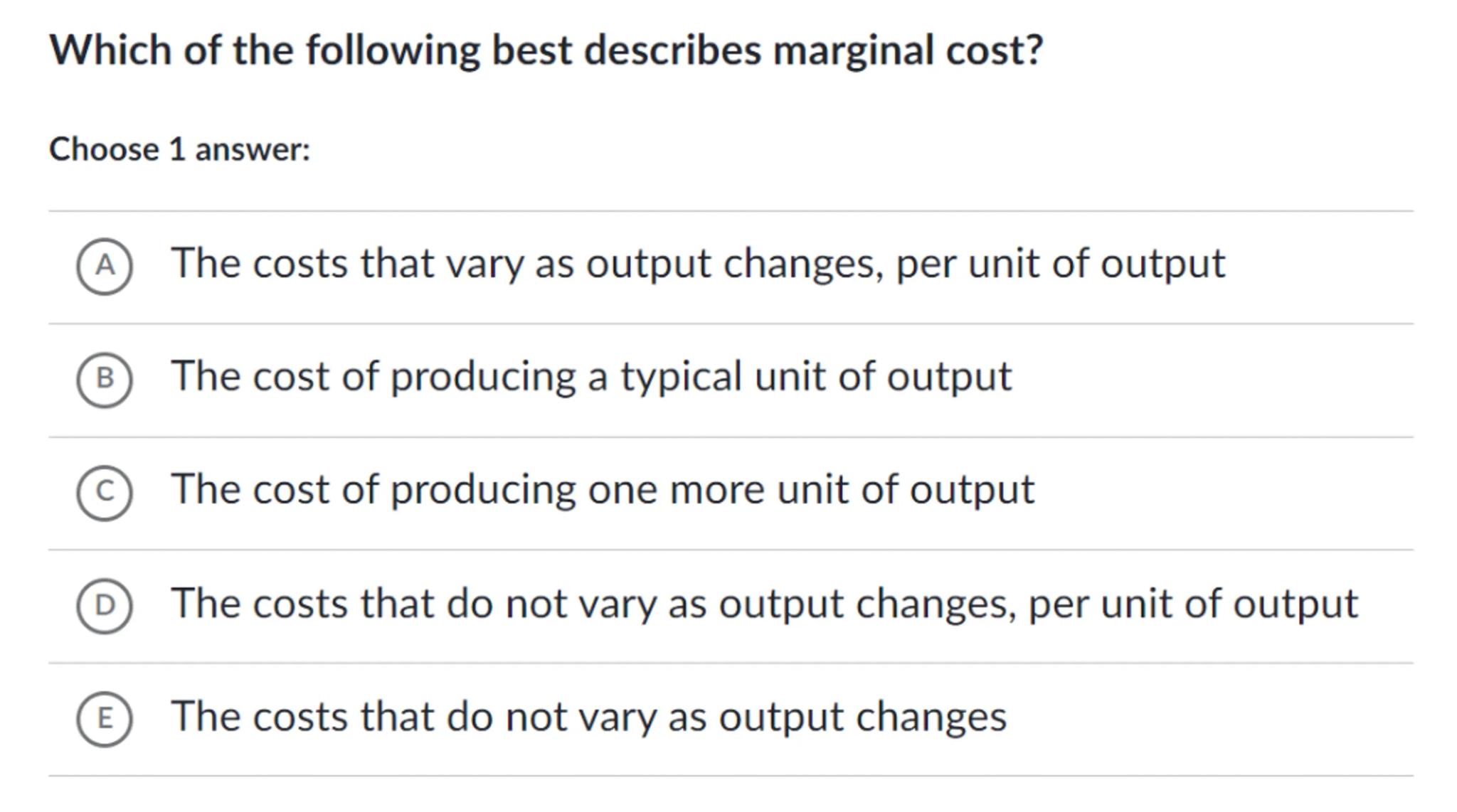This screenshot has width=1457, height=812.
Task: Pick answer option C's radio circle
Action: tap(105, 492)
